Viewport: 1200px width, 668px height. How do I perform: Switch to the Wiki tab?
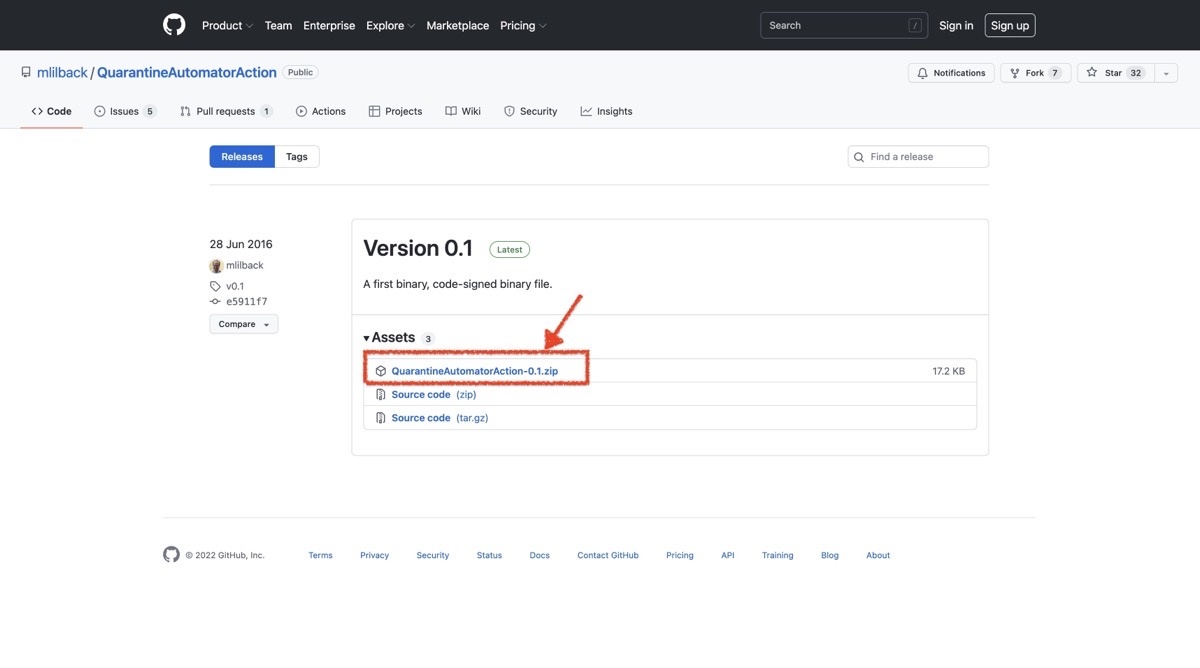(x=463, y=111)
